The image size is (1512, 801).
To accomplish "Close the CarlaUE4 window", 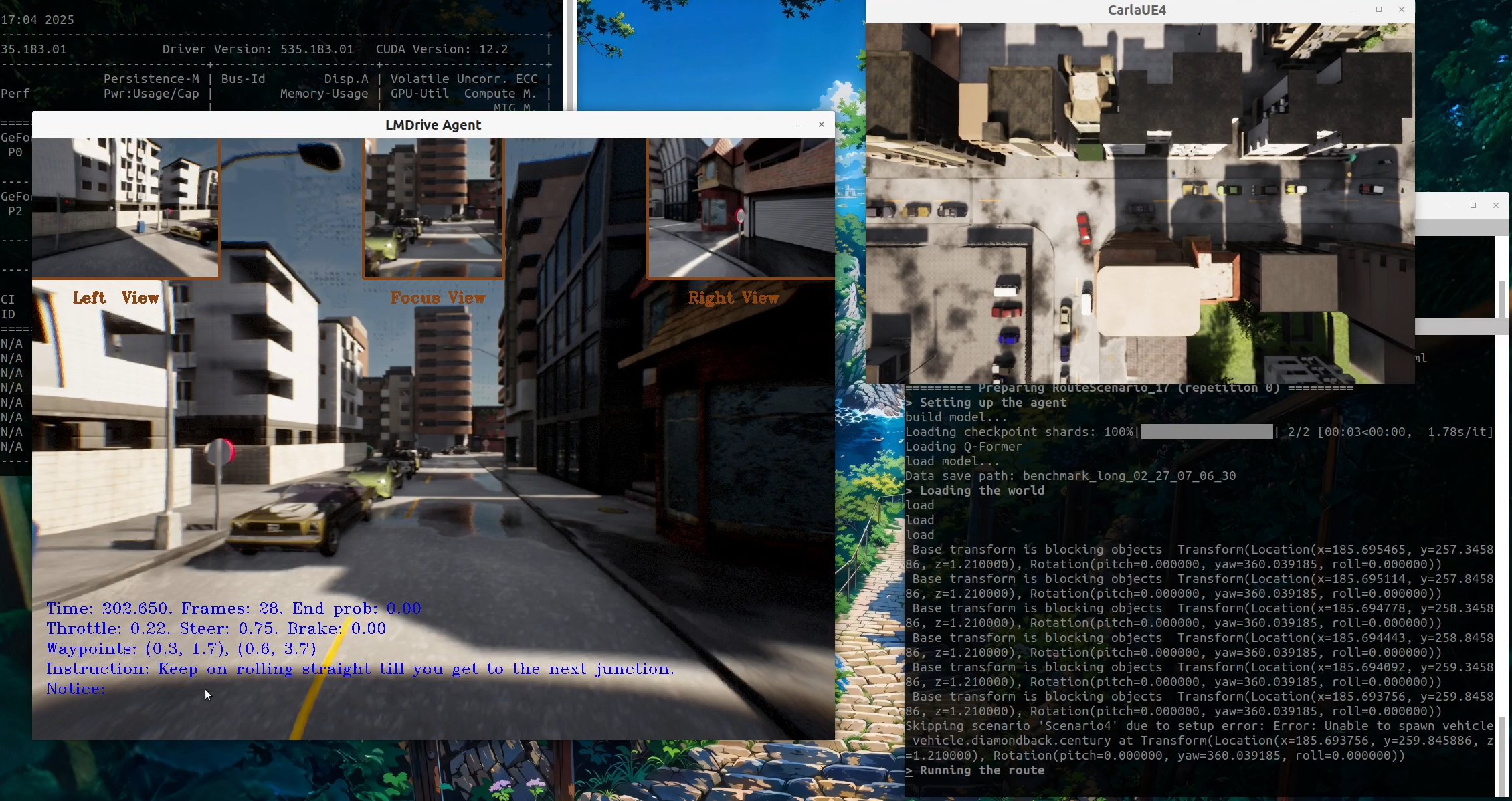I will (1402, 9).
